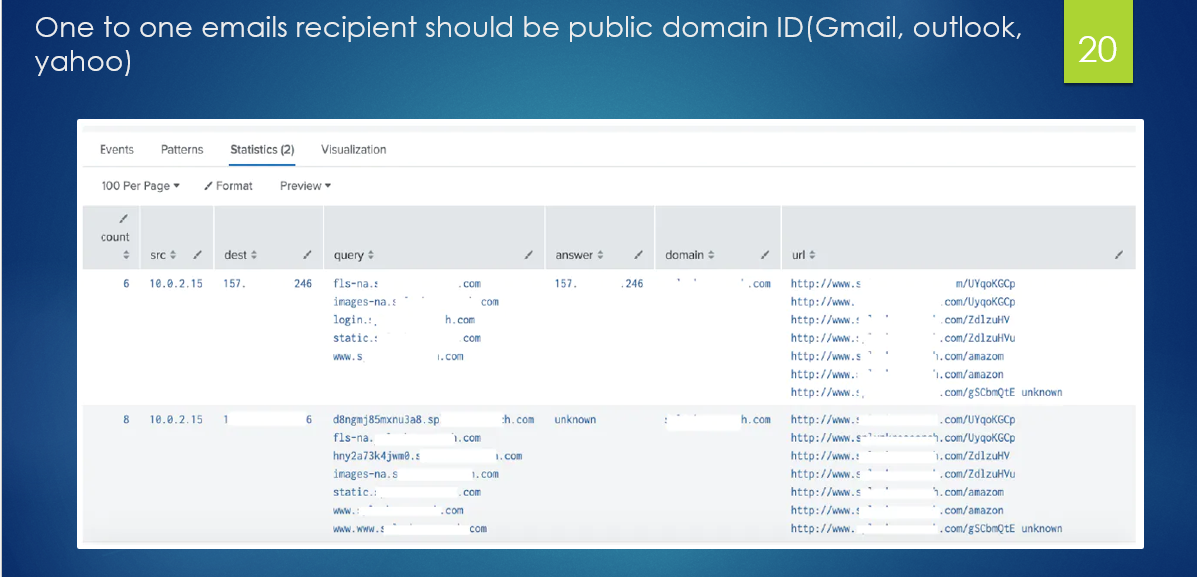Click the sort arrows next to dest header
The width and height of the screenshot is (1197, 577).
pyautogui.click(x=254, y=254)
